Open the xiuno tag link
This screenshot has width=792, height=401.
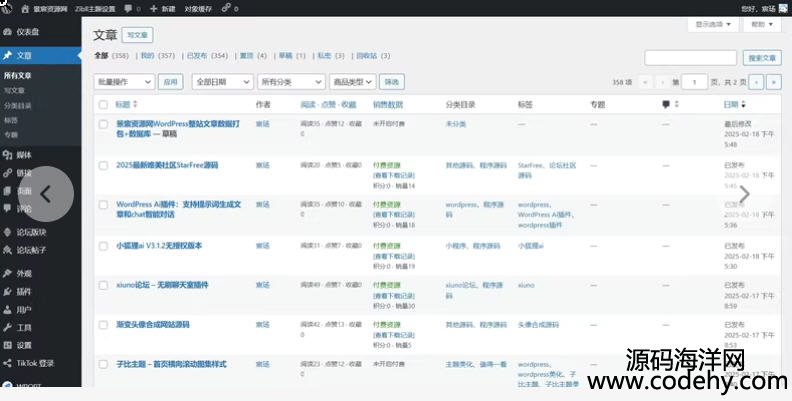coord(526,285)
